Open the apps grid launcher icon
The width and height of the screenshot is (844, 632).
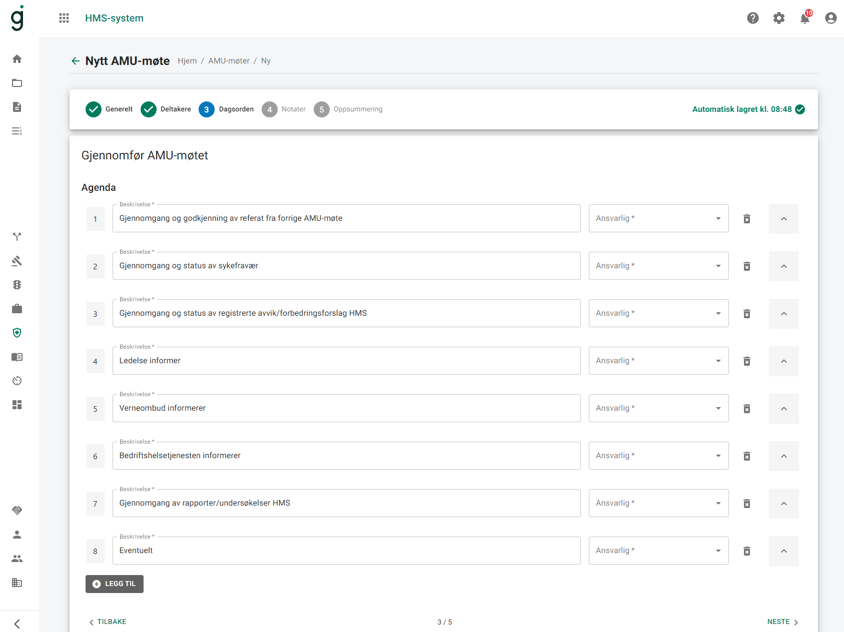point(64,18)
